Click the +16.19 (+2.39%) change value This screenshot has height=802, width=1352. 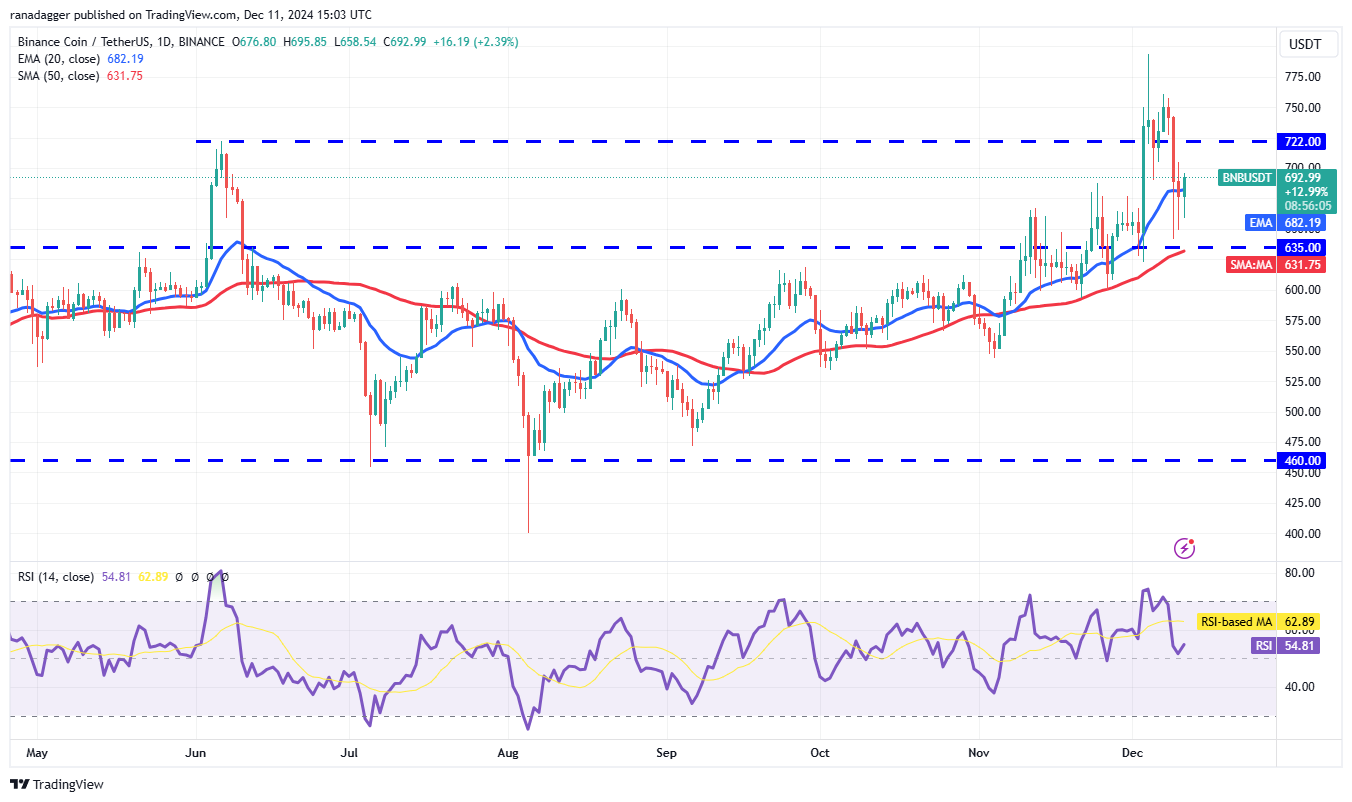click(x=477, y=42)
